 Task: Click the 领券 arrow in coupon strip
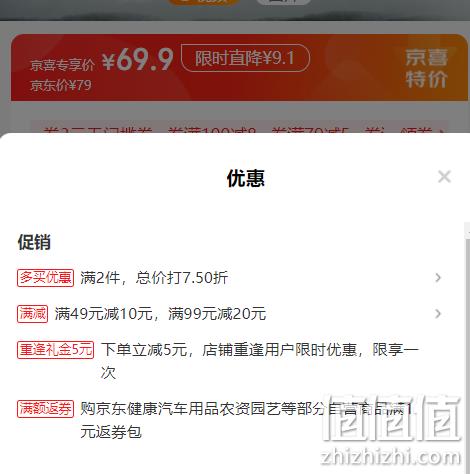click(422, 131)
